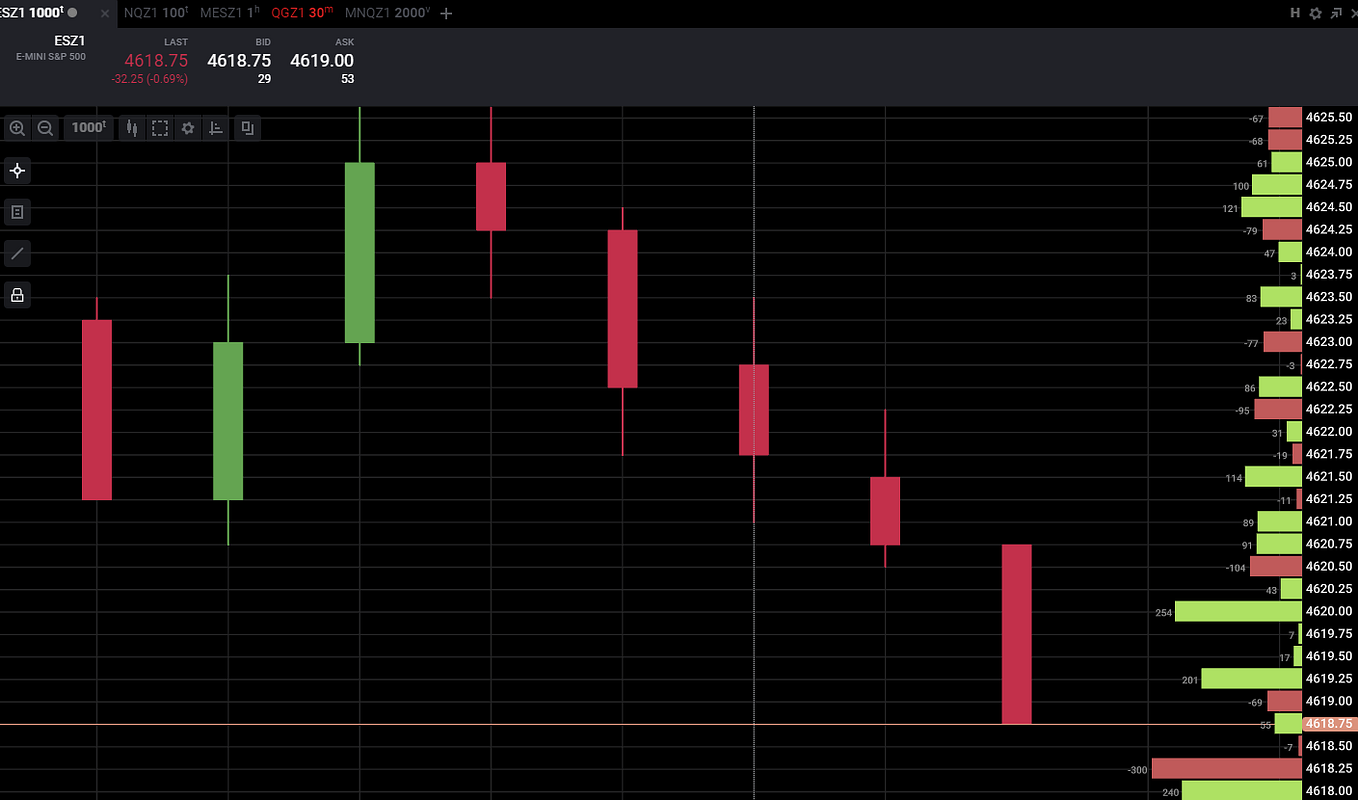Click the plus to add a new symbol tab

point(445,14)
